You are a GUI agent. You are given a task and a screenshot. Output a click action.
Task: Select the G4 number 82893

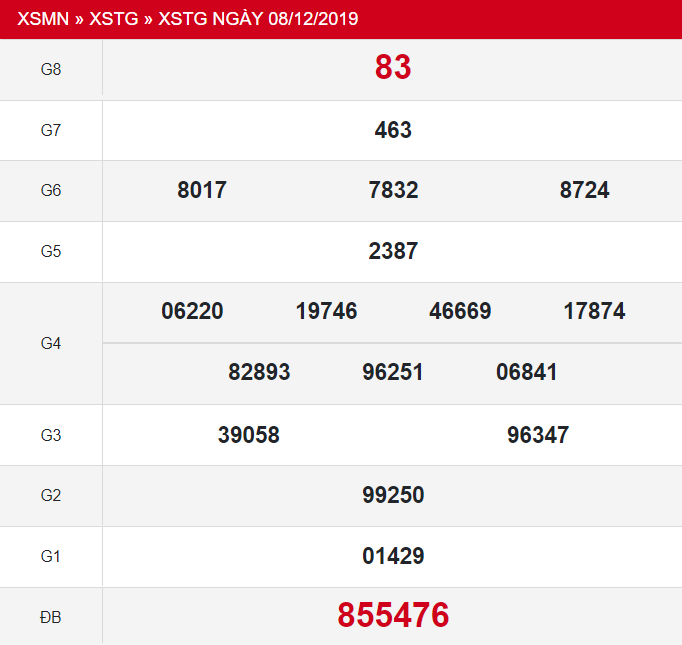coord(259,372)
